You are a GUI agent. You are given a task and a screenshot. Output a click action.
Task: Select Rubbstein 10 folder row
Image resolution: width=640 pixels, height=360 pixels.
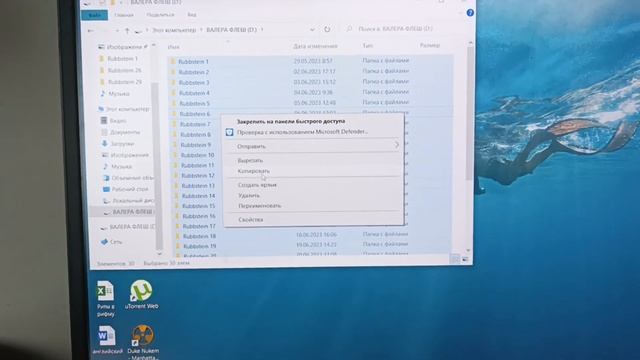click(x=197, y=155)
